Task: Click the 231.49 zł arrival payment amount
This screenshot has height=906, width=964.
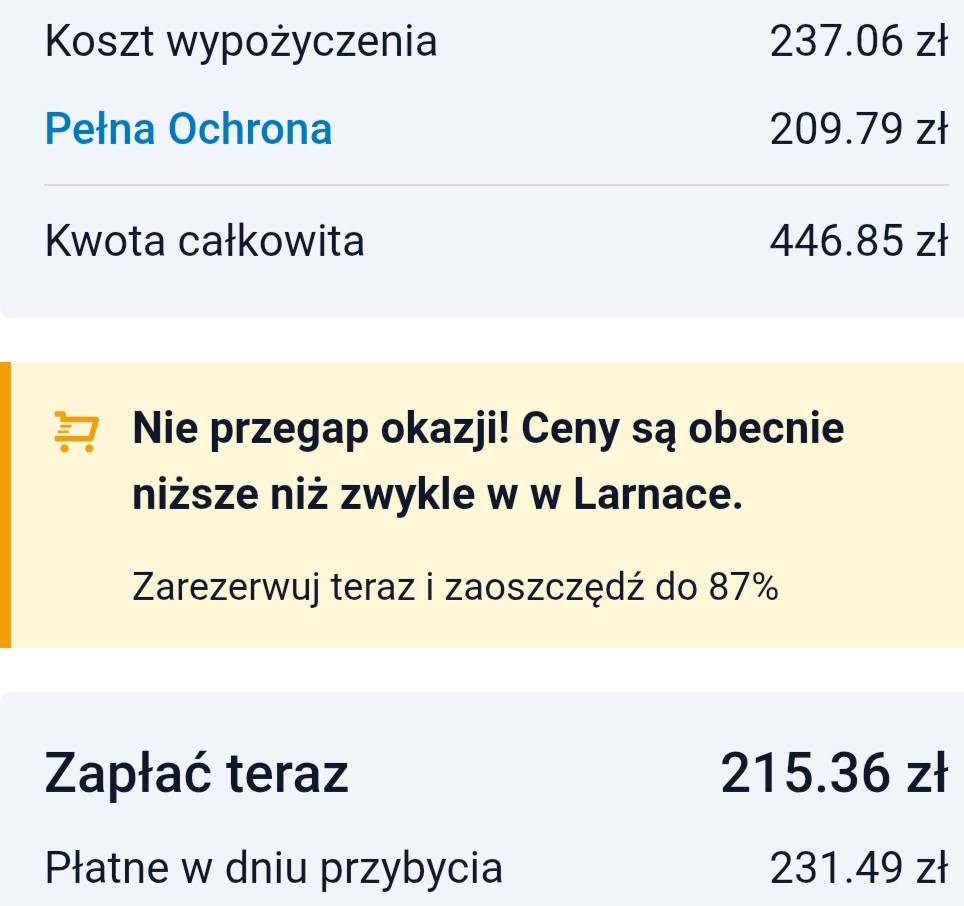Action: [858, 868]
